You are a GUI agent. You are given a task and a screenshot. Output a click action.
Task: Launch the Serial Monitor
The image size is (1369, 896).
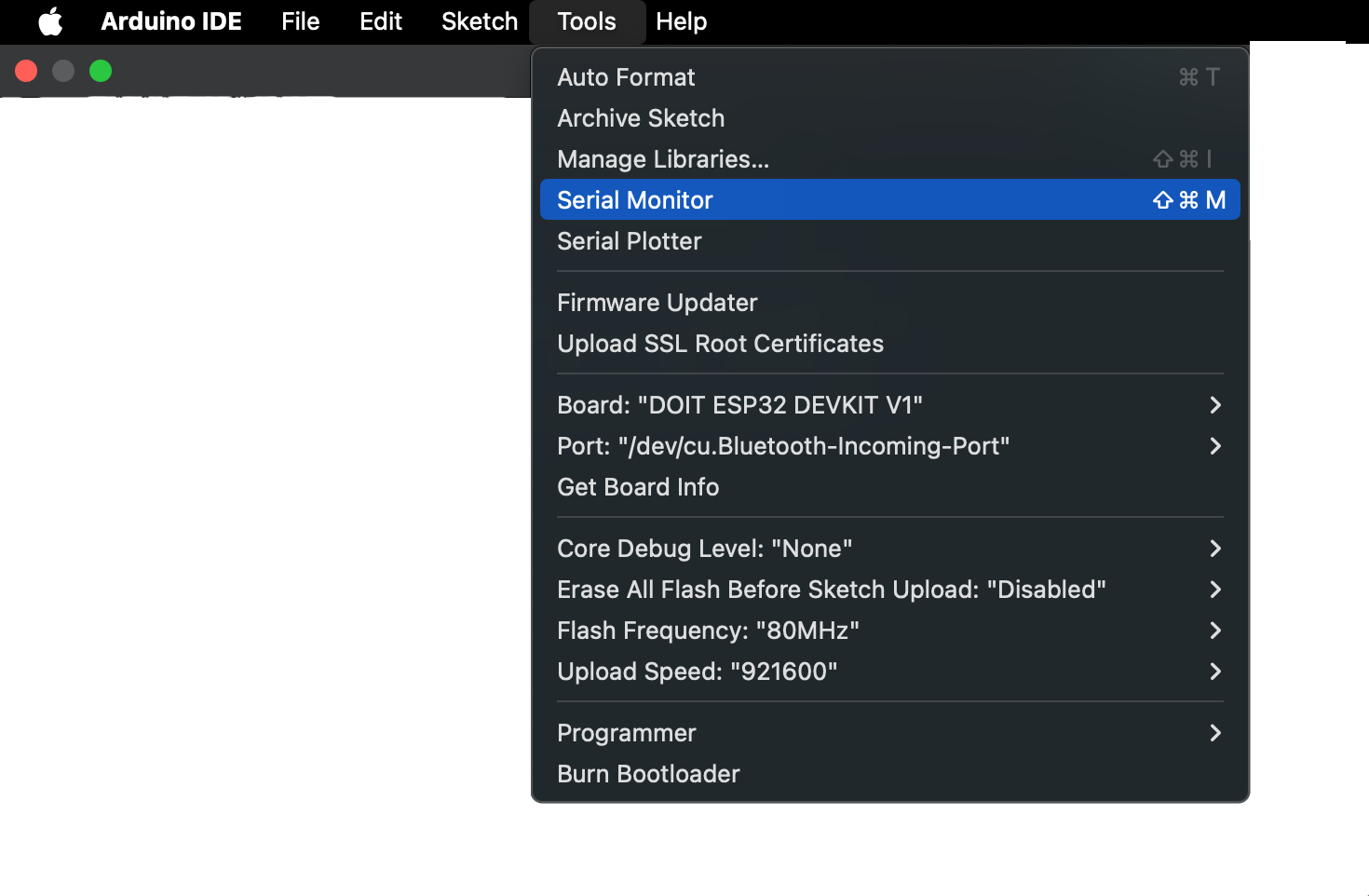tap(889, 199)
